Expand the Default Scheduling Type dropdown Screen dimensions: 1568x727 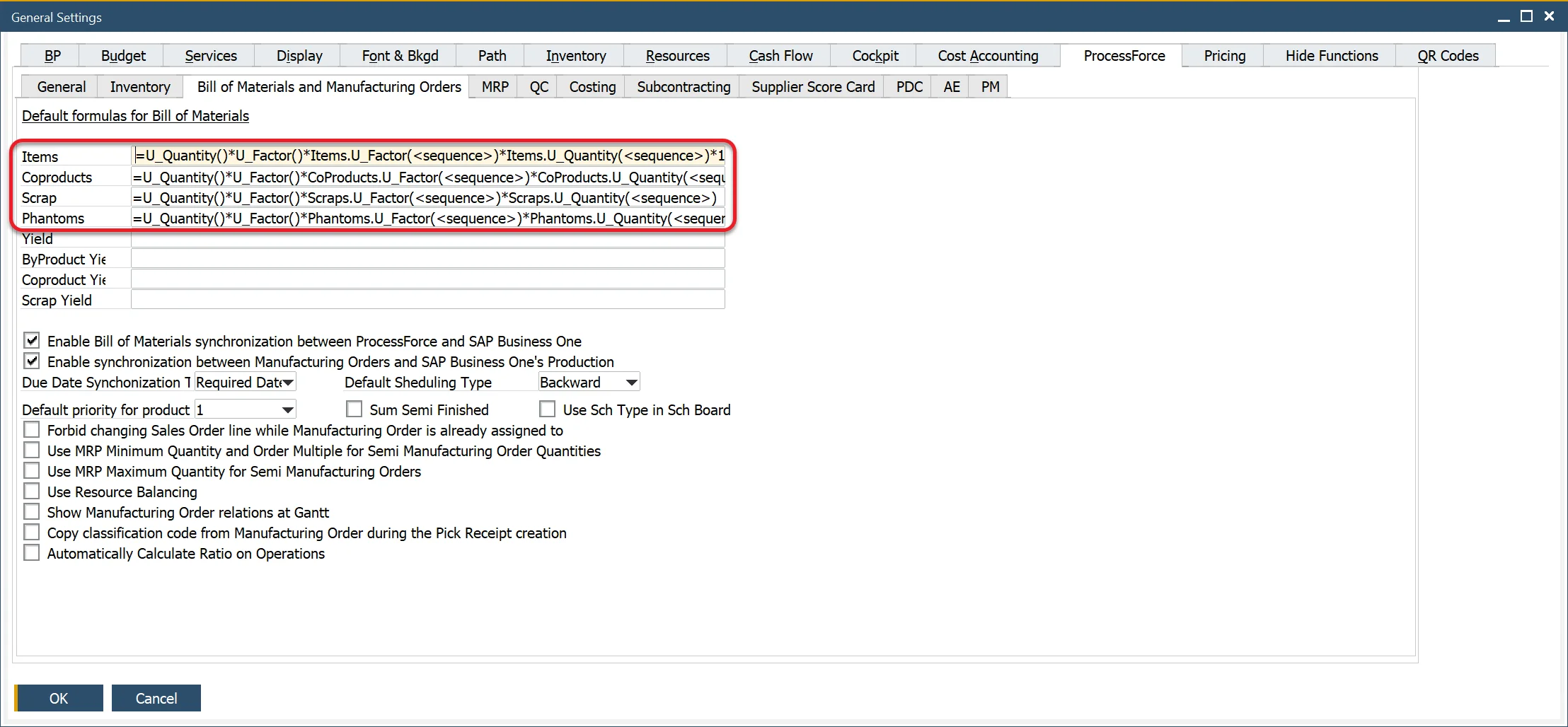(631, 383)
